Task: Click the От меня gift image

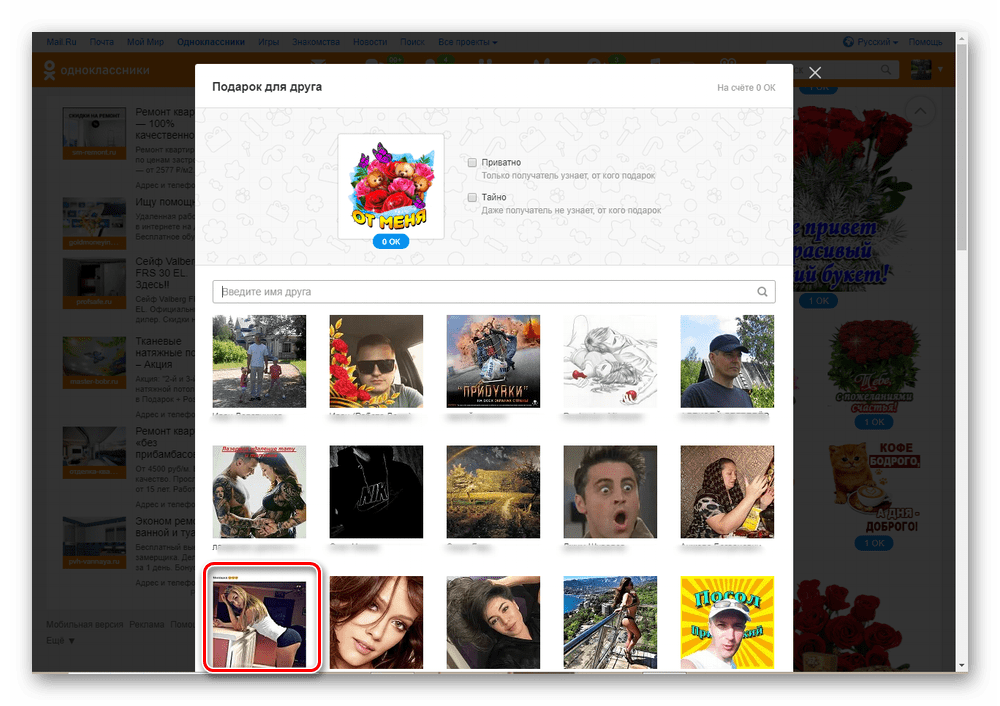Action: pos(390,186)
